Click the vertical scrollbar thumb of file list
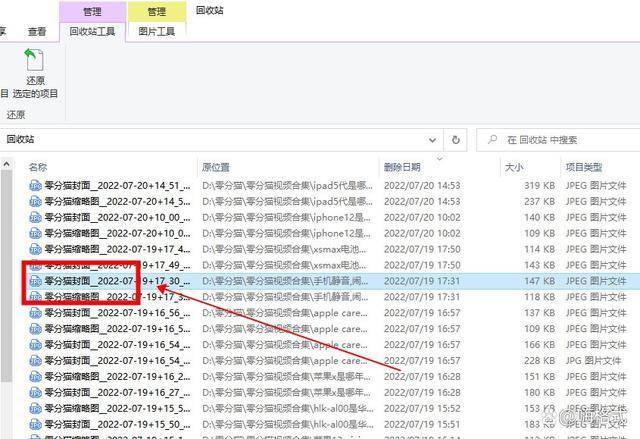 coord(7,275)
